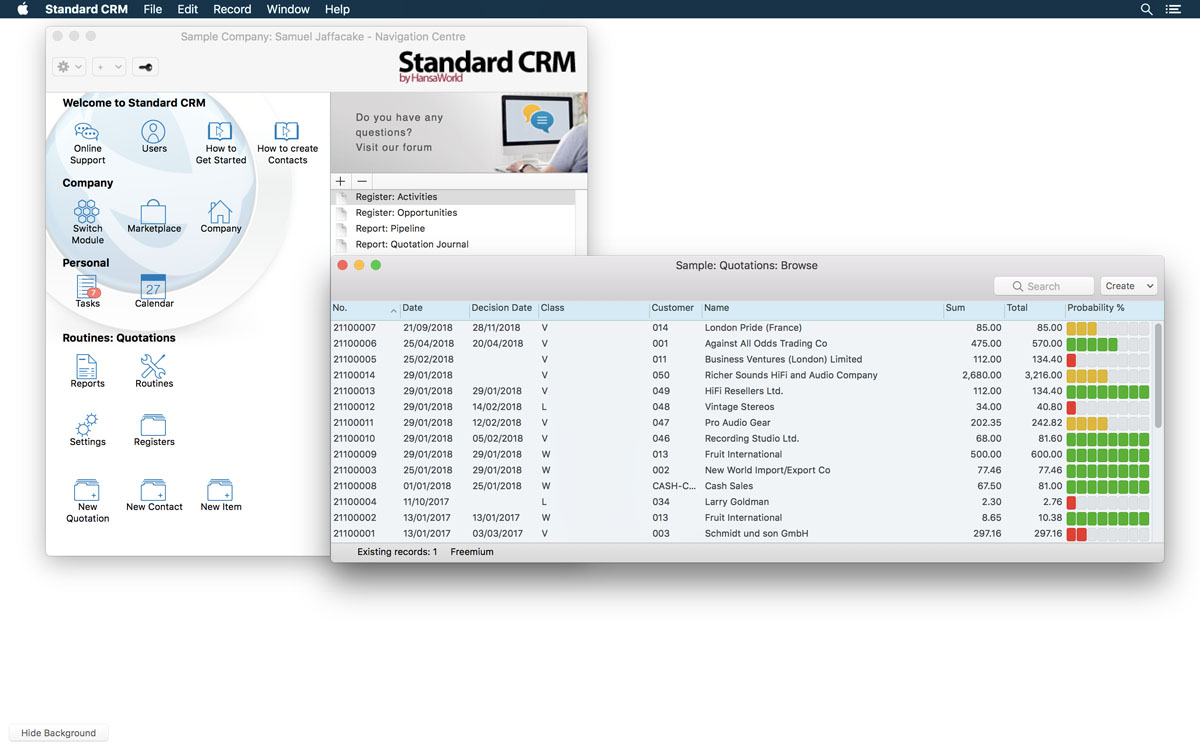This screenshot has width=1200, height=750.
Task: Click the Switch Module icon
Action: click(x=87, y=211)
